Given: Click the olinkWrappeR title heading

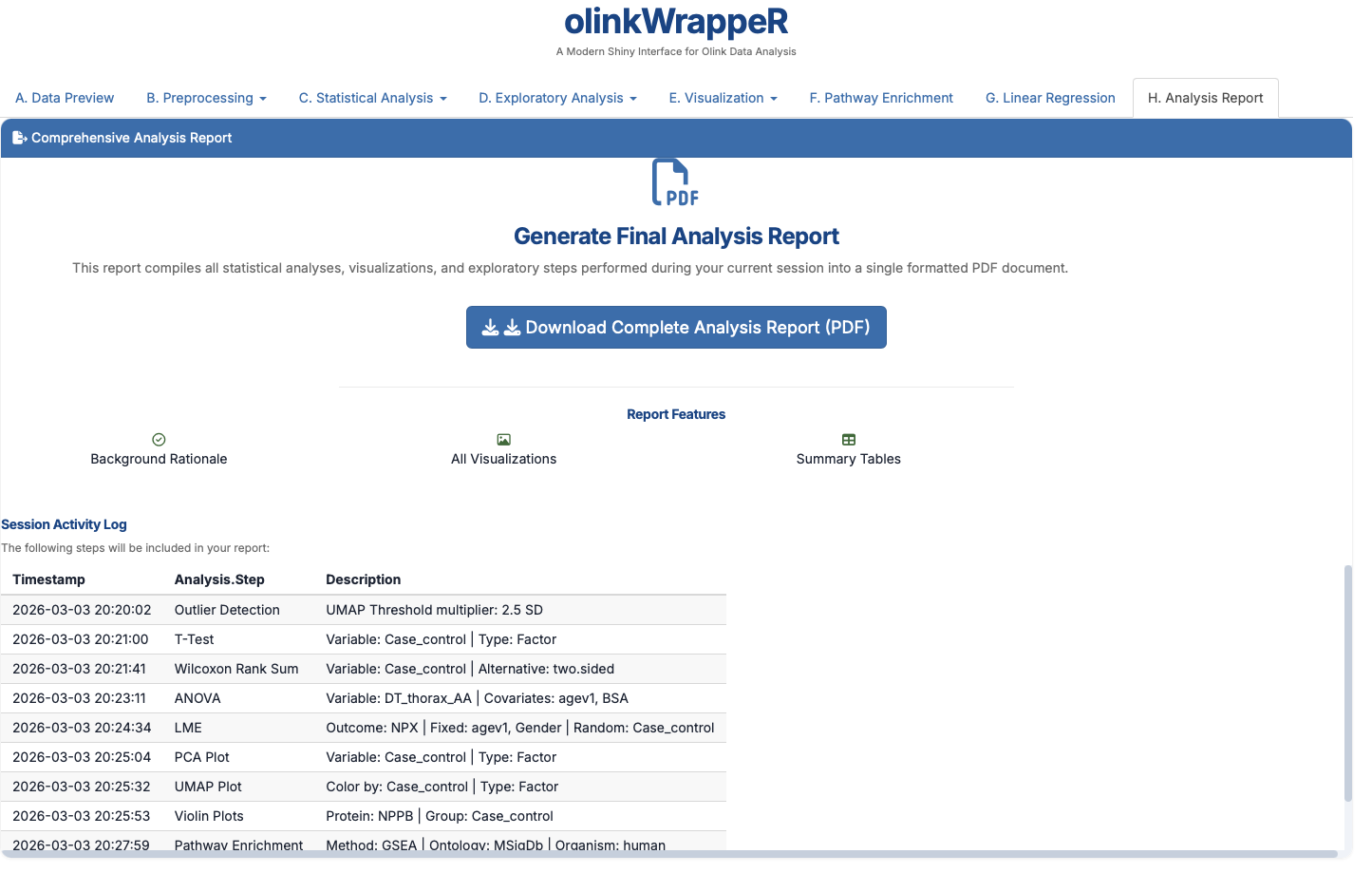Looking at the screenshot, I should click(x=675, y=22).
